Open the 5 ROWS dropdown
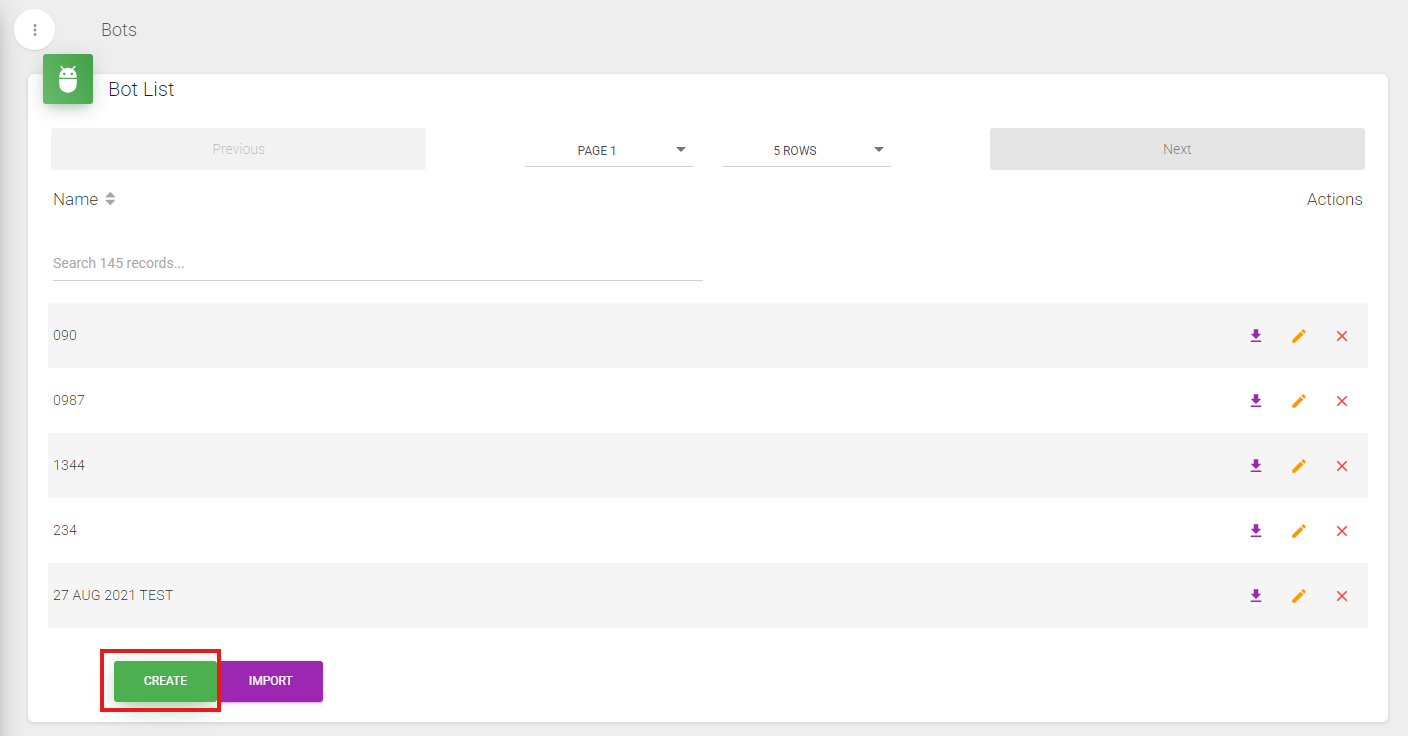This screenshot has width=1408, height=736. pos(806,150)
